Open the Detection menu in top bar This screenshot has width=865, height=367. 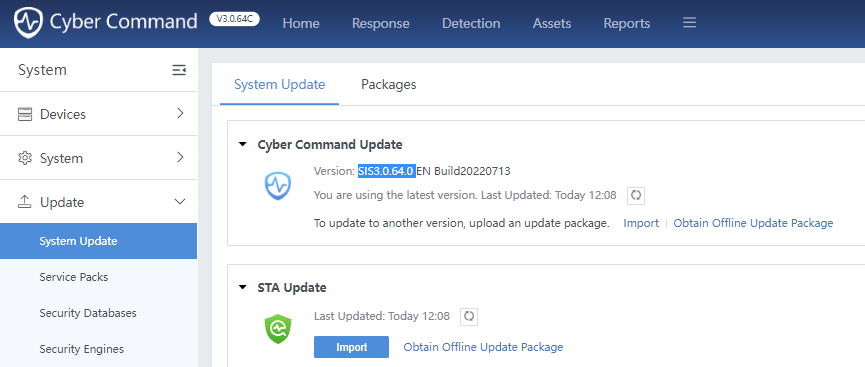(471, 24)
